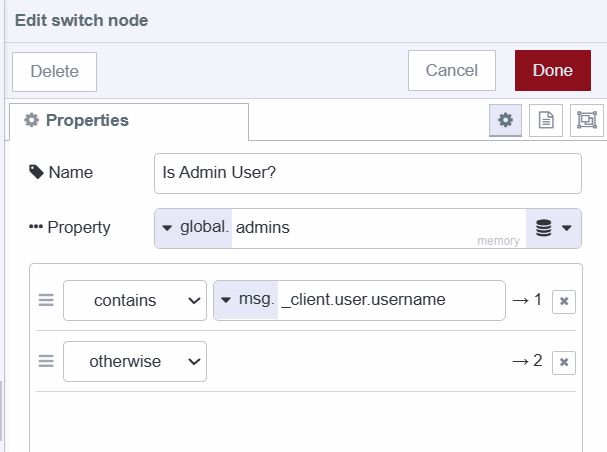Click the Delete button
Image resolution: width=607 pixels, height=452 pixels.
tap(54, 71)
